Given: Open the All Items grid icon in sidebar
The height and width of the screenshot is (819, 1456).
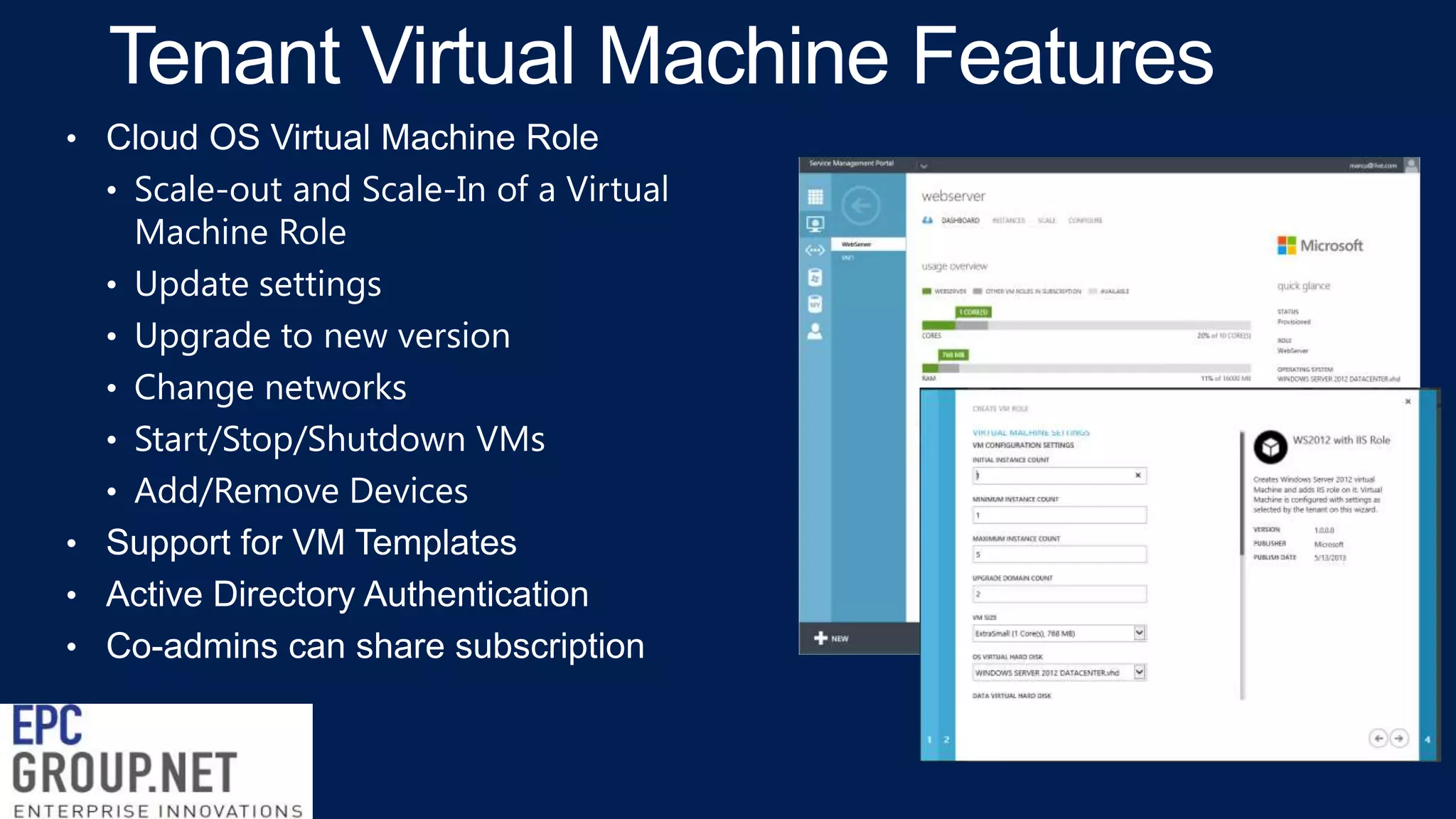Looking at the screenshot, I should (x=815, y=197).
